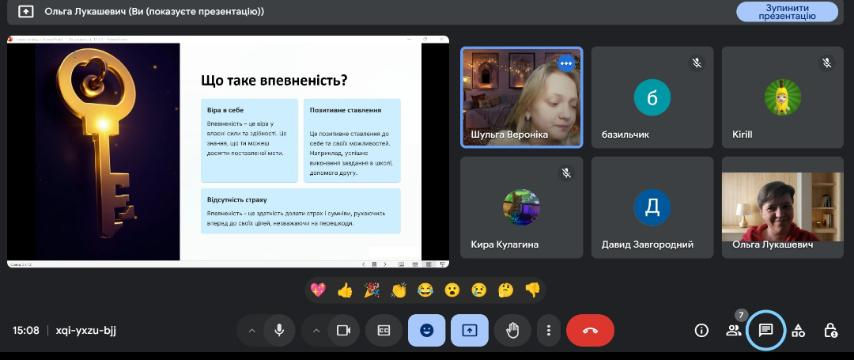This screenshot has width=854, height=360.
Task: Click muted mic icon on базильчик tile
Action: pos(697,63)
